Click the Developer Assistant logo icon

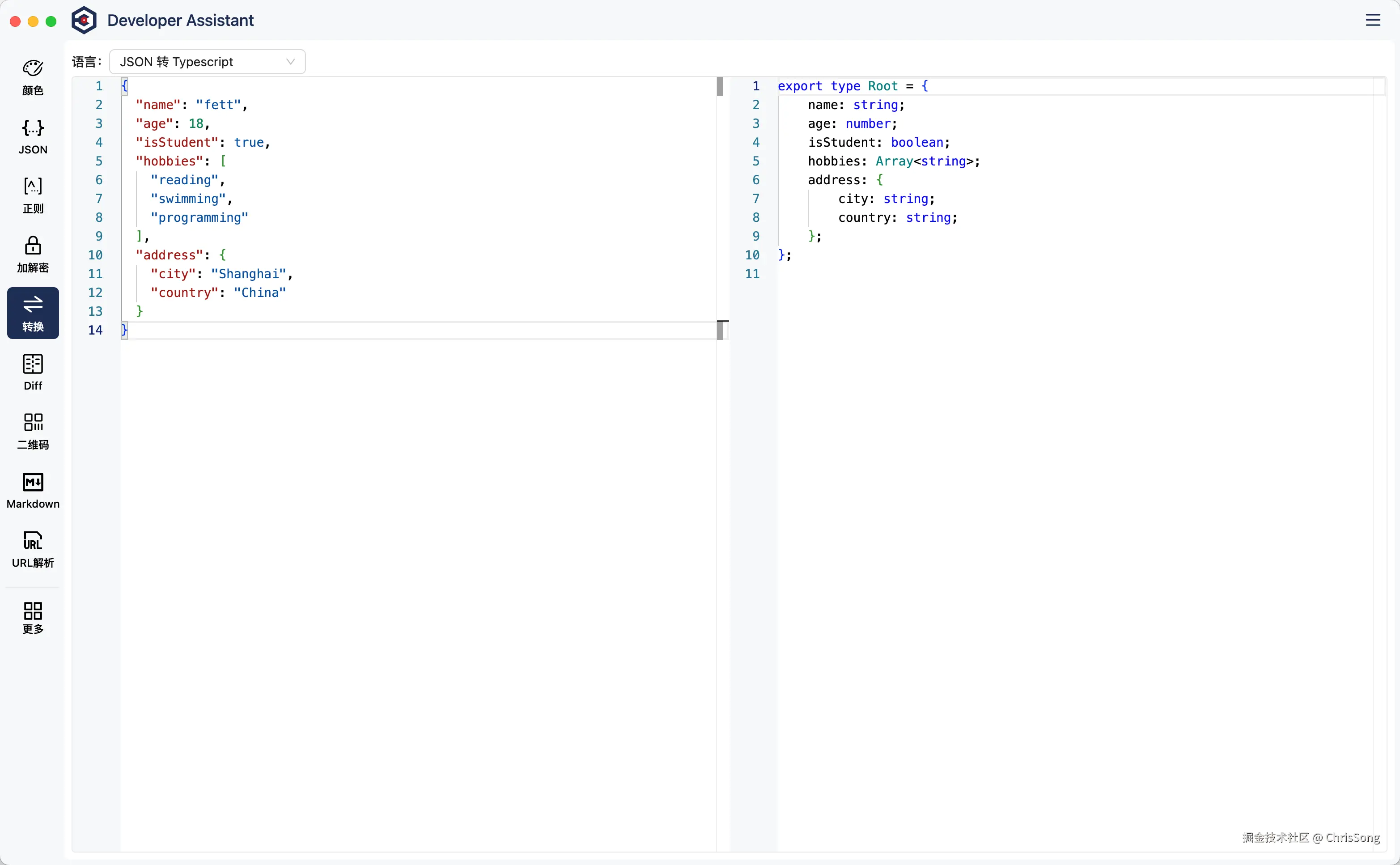point(84,21)
